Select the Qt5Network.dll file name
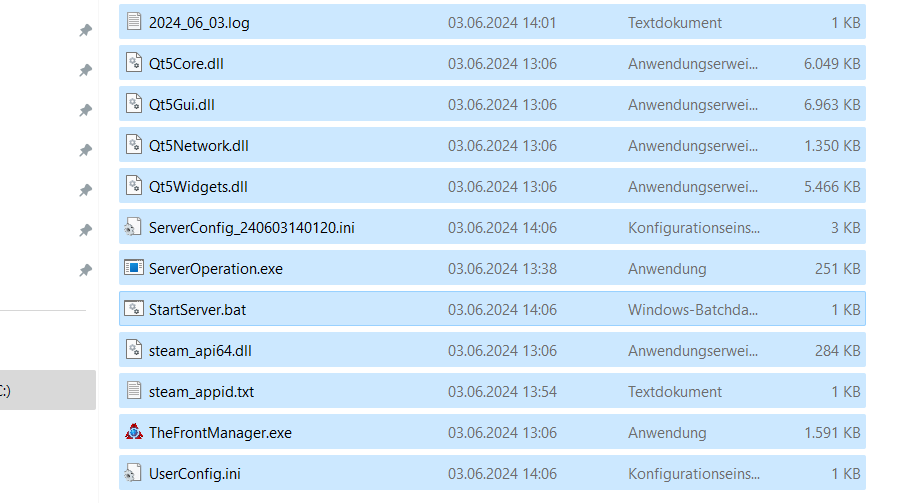Screen dimensions: 909x503 tap(198, 145)
